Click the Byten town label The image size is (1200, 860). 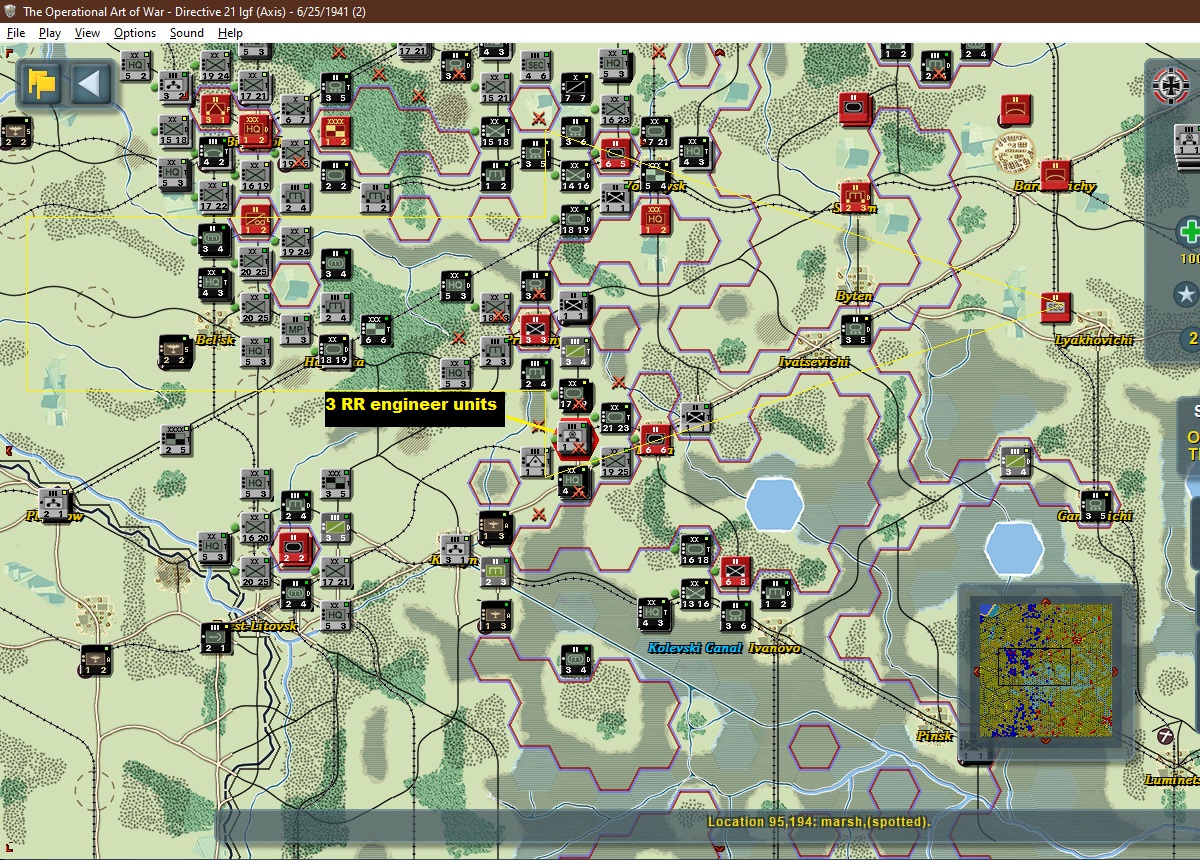(x=854, y=296)
